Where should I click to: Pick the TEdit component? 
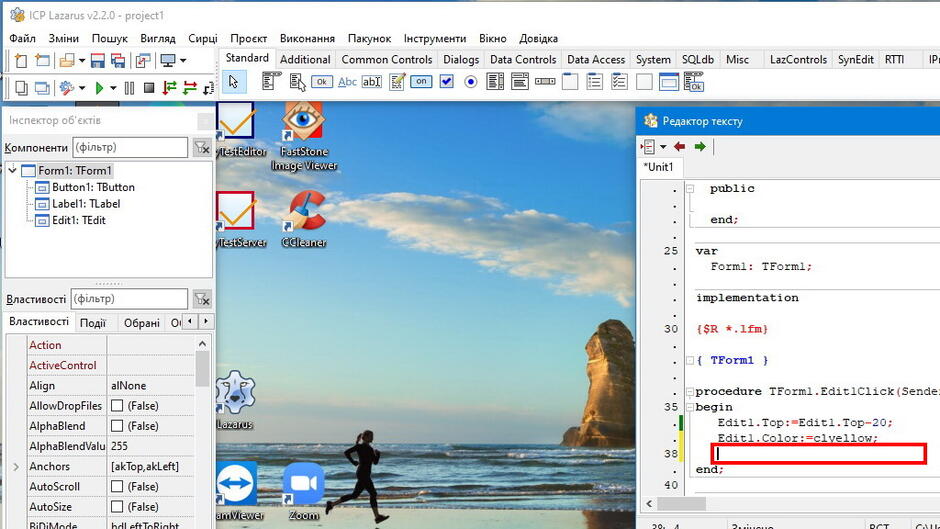tap(372, 82)
